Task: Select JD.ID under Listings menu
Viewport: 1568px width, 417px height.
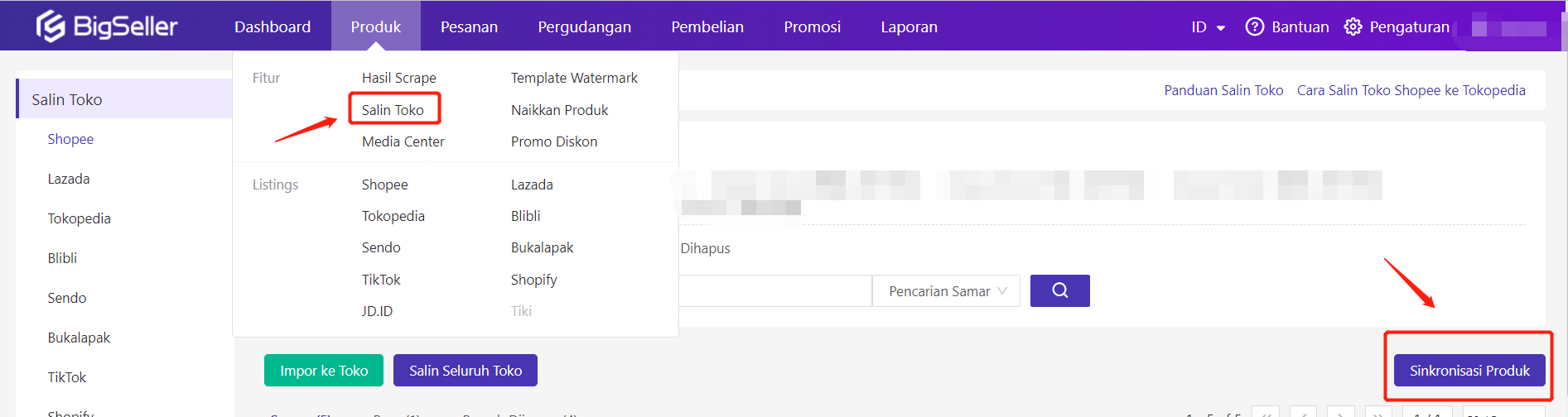Action: pyautogui.click(x=377, y=311)
